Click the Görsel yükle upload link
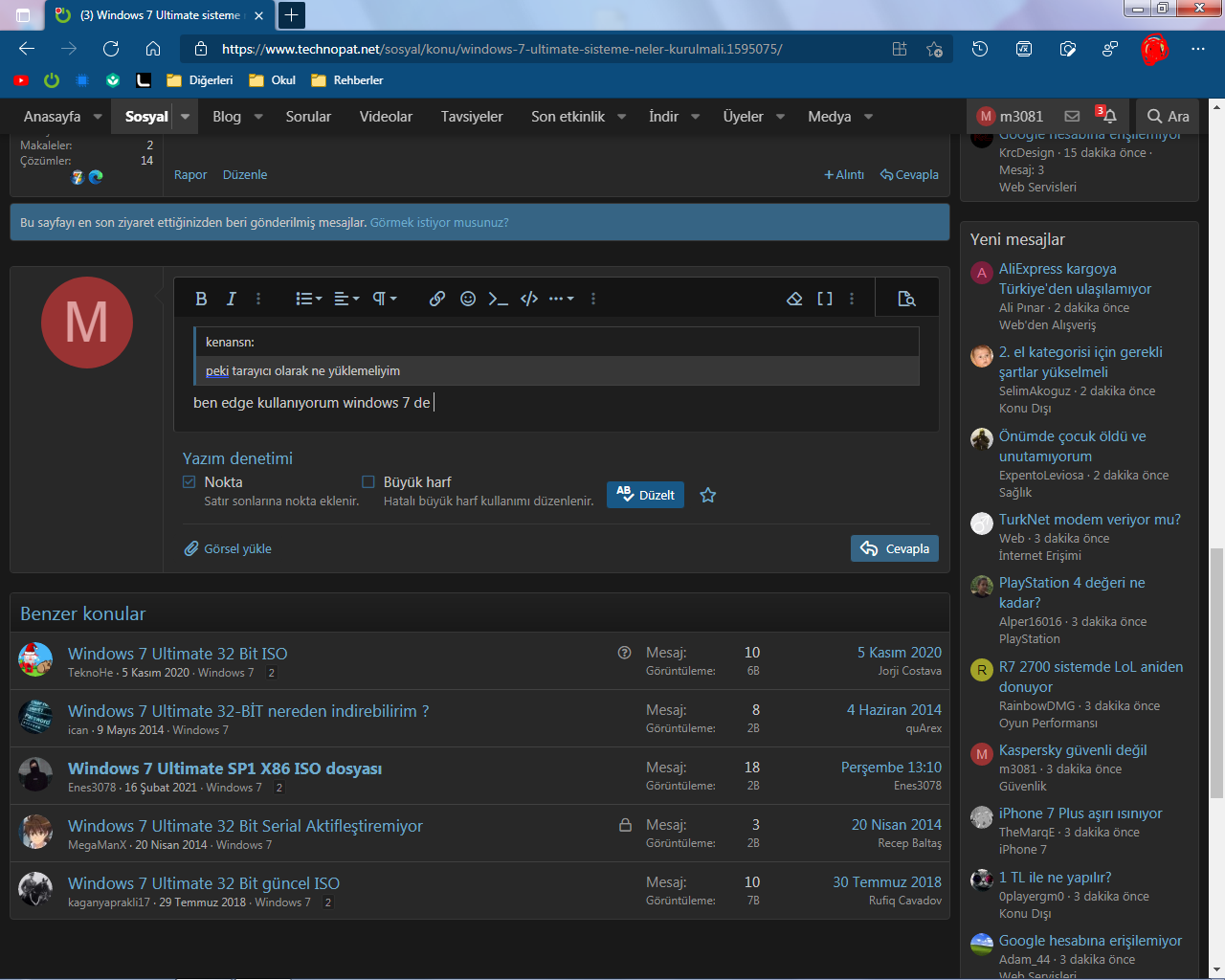The image size is (1225, 980). click(228, 548)
